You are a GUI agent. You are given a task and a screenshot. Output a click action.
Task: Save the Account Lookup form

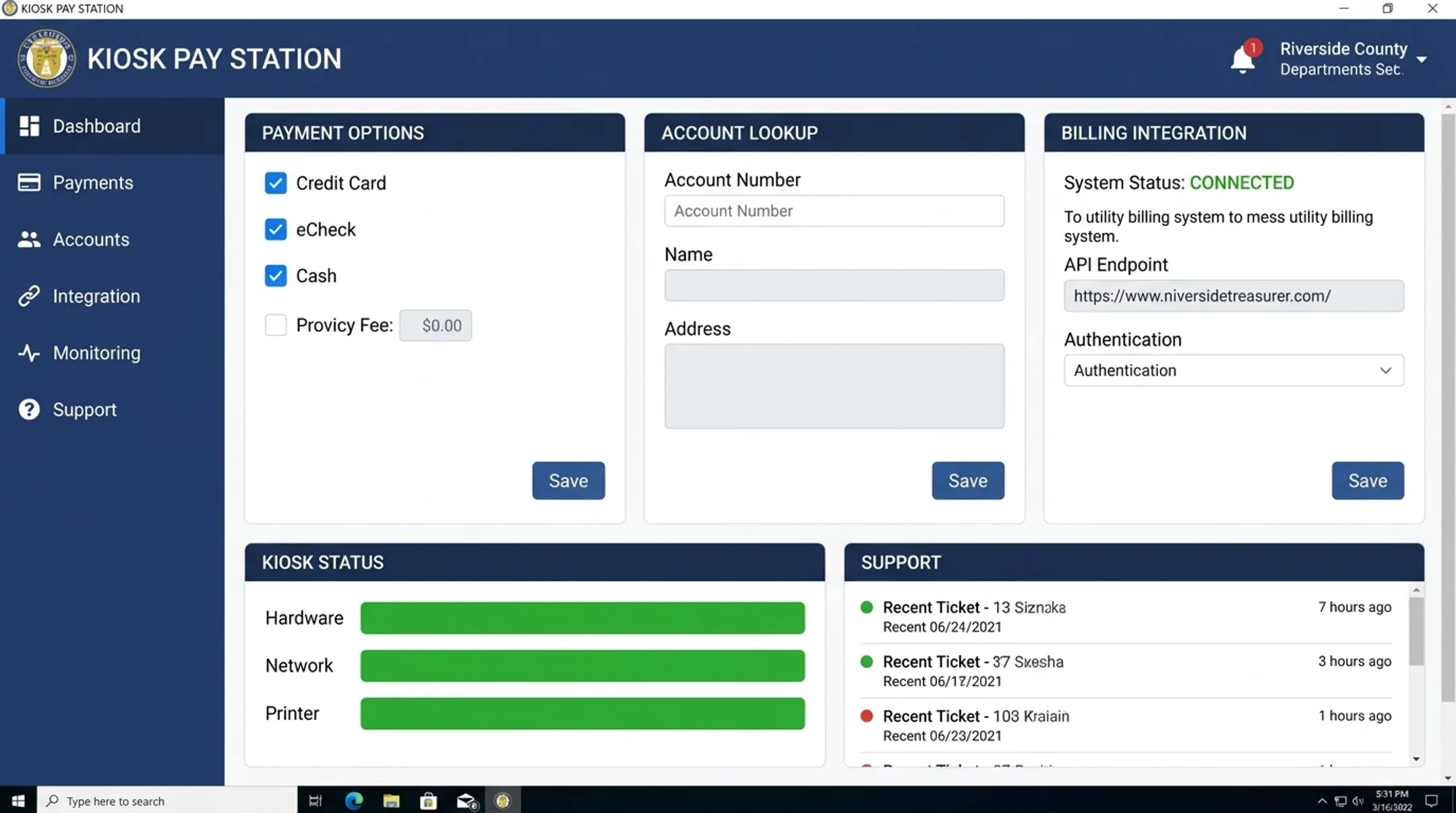click(x=968, y=481)
